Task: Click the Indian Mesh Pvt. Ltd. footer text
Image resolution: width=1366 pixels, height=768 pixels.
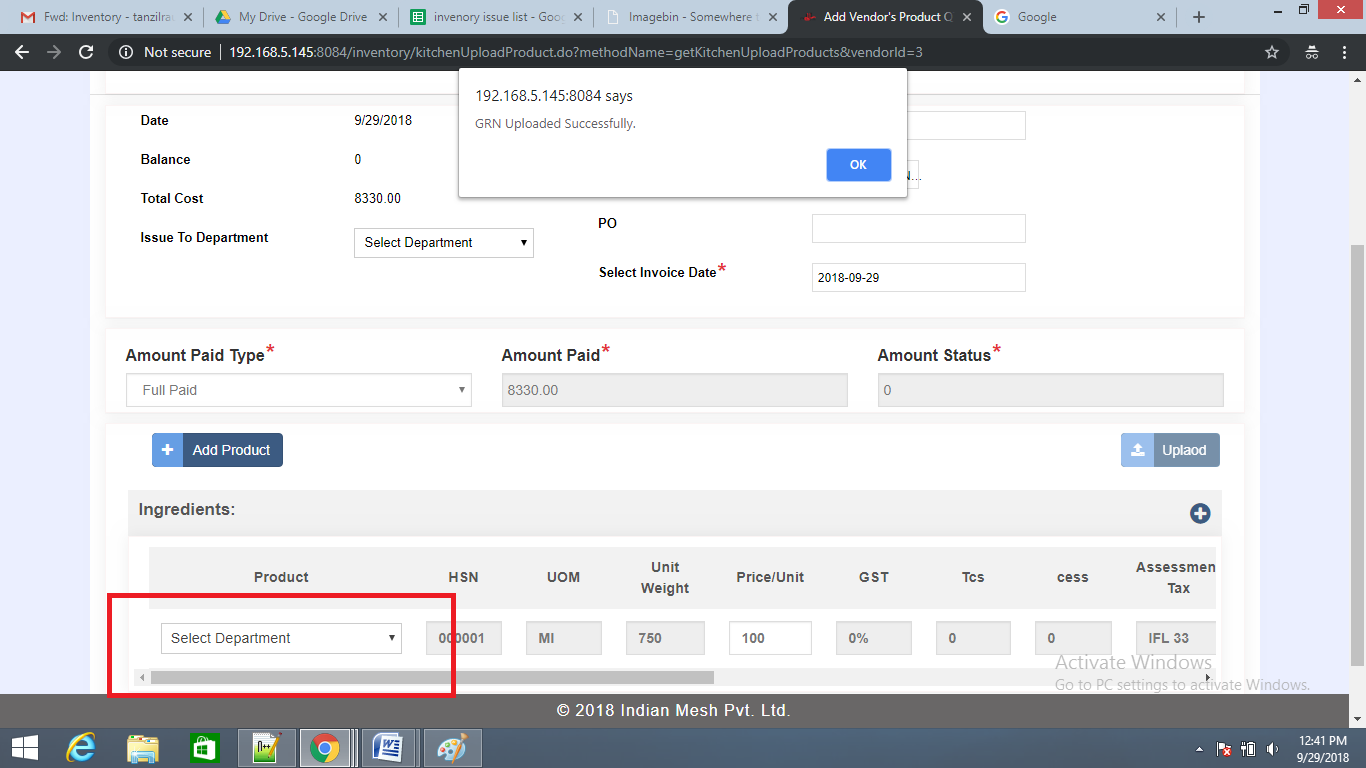Action: point(673,711)
